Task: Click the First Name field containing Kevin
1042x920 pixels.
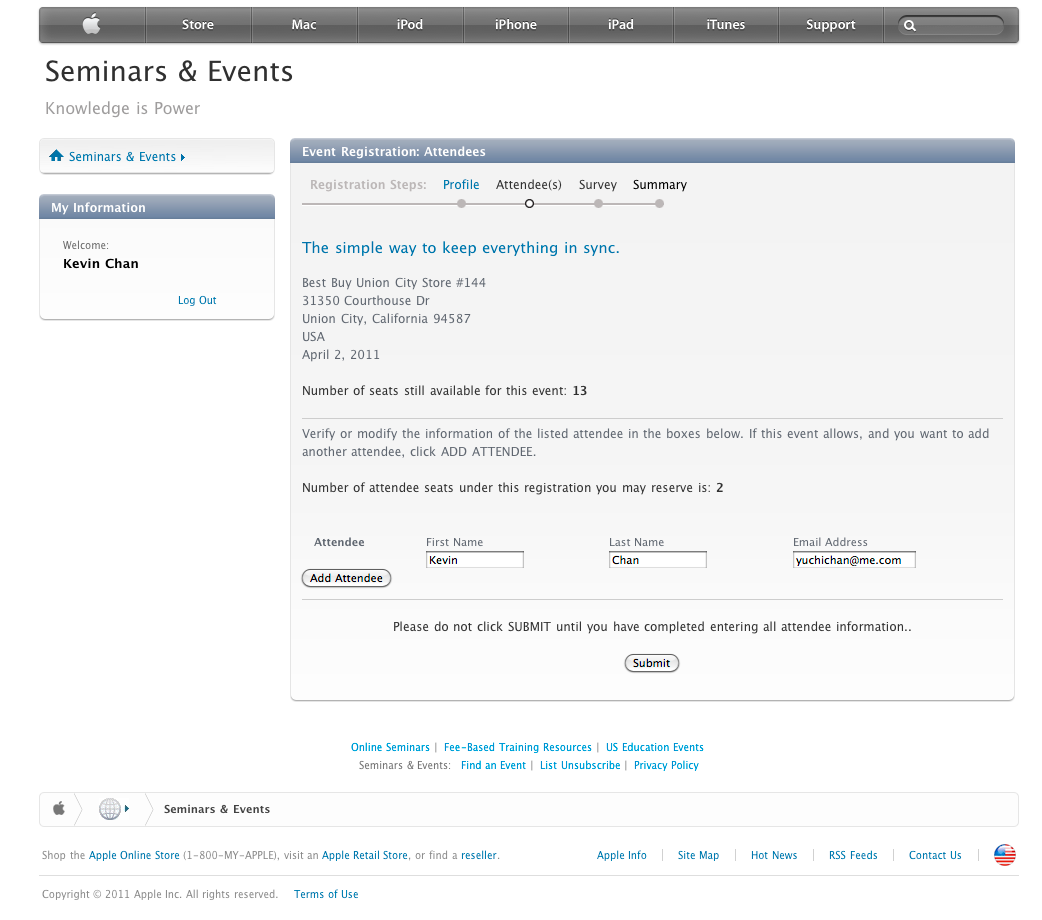Action: tap(474, 560)
